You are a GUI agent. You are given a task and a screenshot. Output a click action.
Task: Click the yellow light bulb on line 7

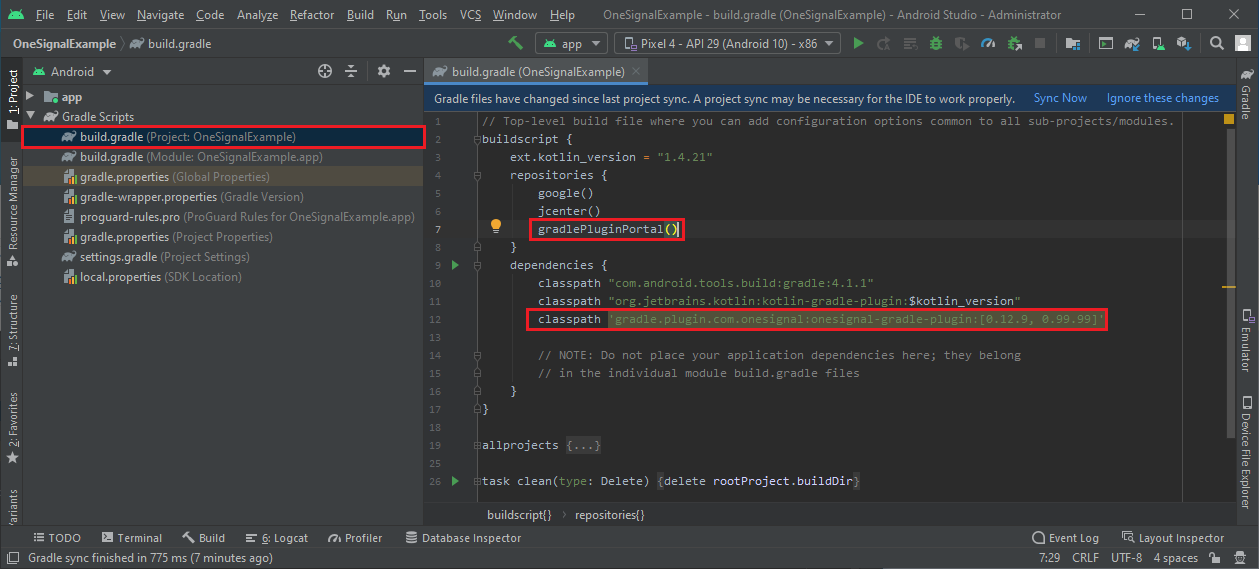pos(495,225)
